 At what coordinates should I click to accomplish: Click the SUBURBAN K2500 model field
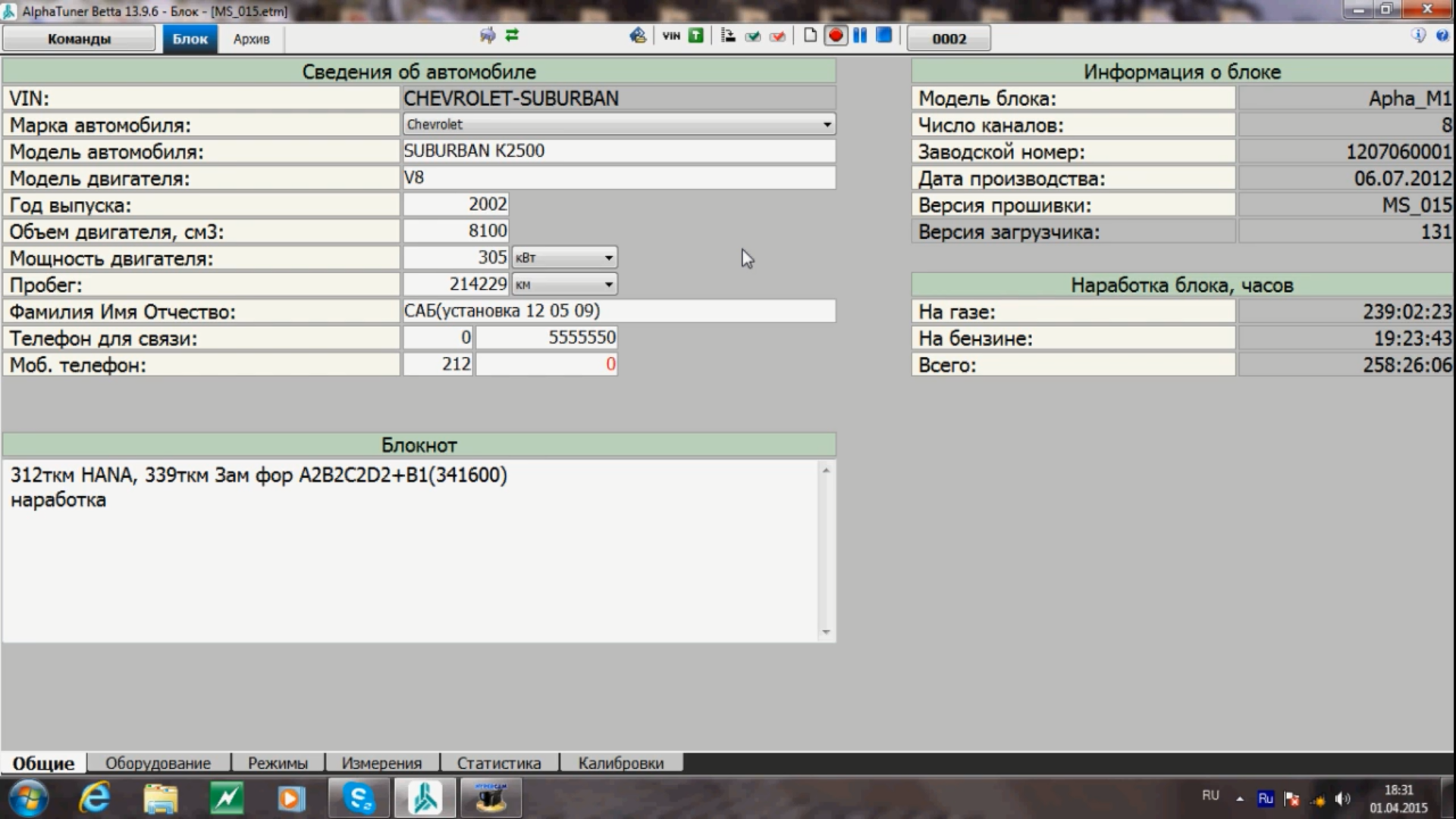pyautogui.click(x=619, y=151)
